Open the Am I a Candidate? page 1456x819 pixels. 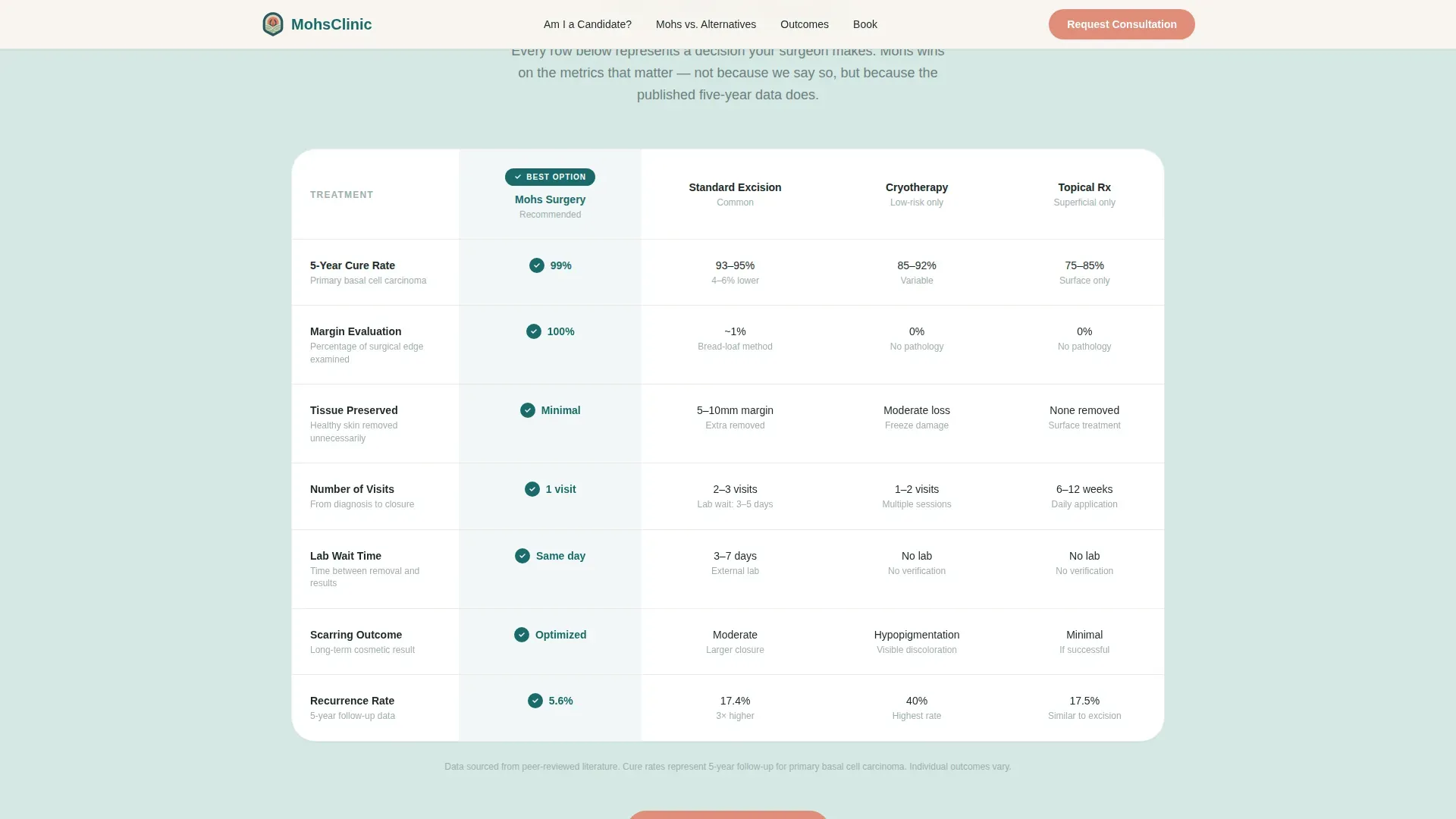(588, 24)
